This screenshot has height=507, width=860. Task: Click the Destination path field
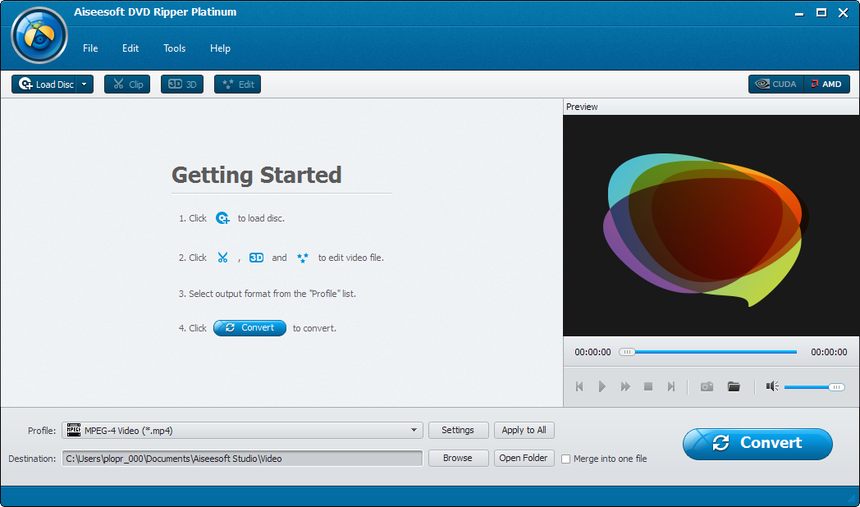point(242,458)
